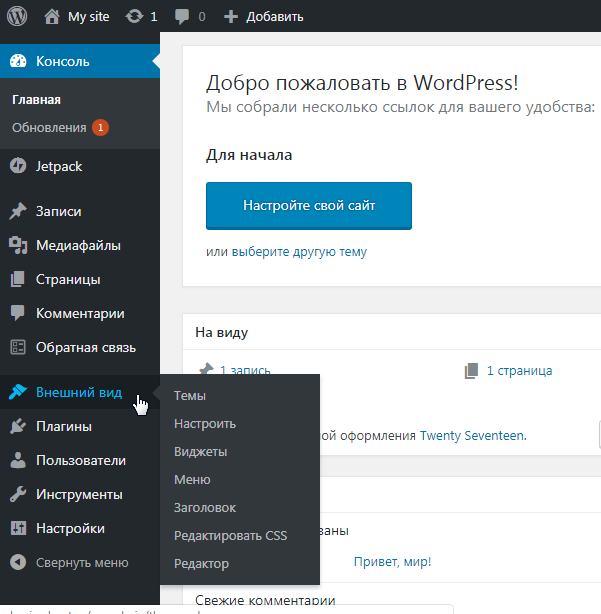Open the 1 страница link
The height and width of the screenshot is (614, 601).
click(x=519, y=370)
